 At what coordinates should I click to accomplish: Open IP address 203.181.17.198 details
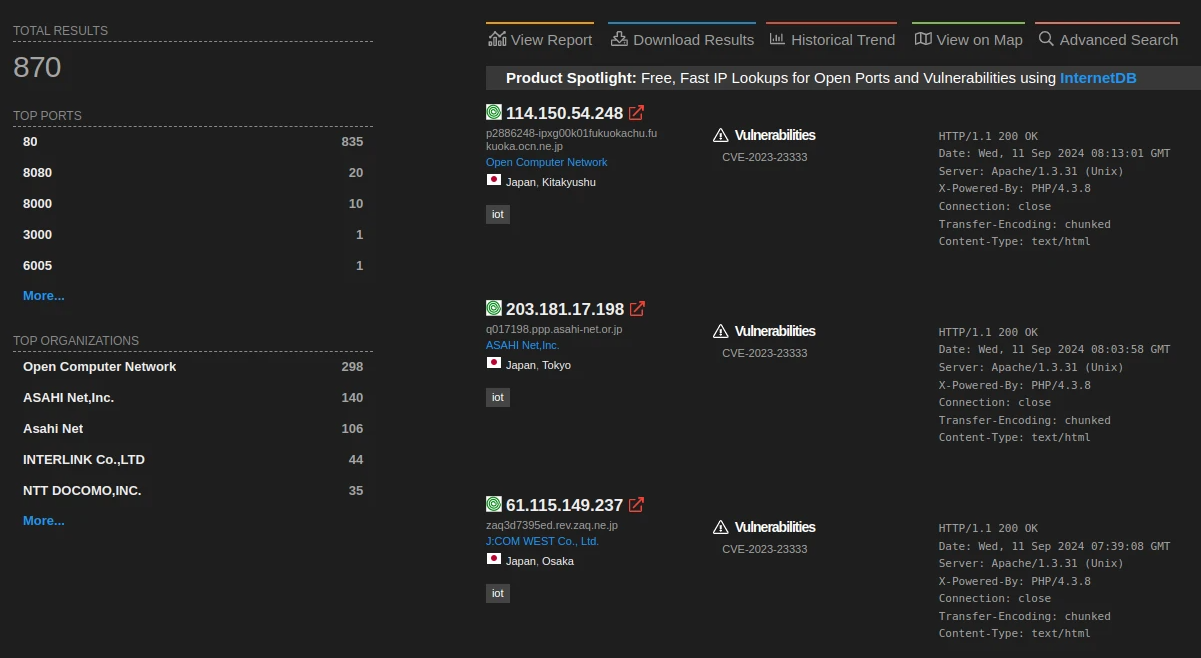[565, 309]
